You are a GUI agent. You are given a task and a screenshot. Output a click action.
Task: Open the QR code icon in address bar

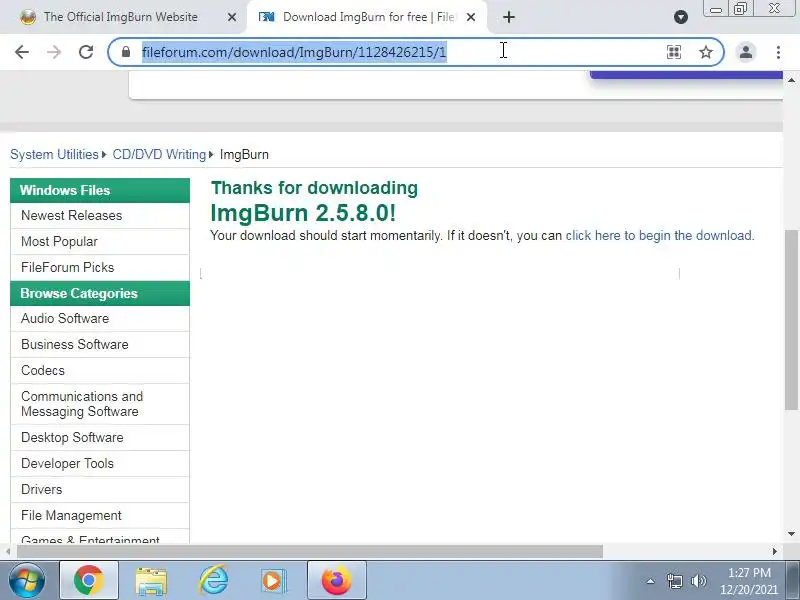click(x=674, y=52)
